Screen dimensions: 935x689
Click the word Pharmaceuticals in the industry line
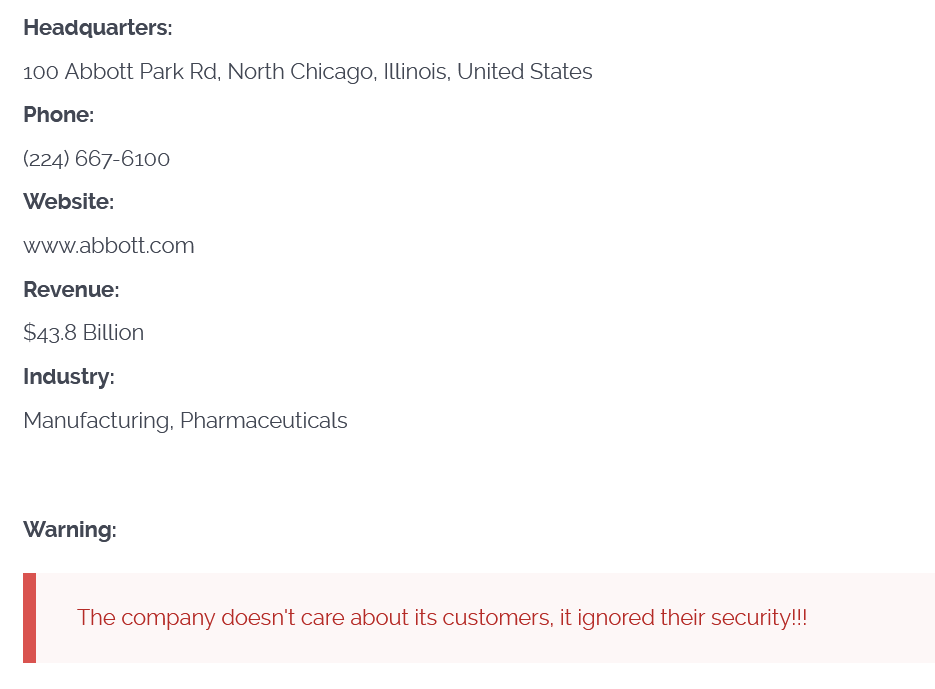pos(263,421)
